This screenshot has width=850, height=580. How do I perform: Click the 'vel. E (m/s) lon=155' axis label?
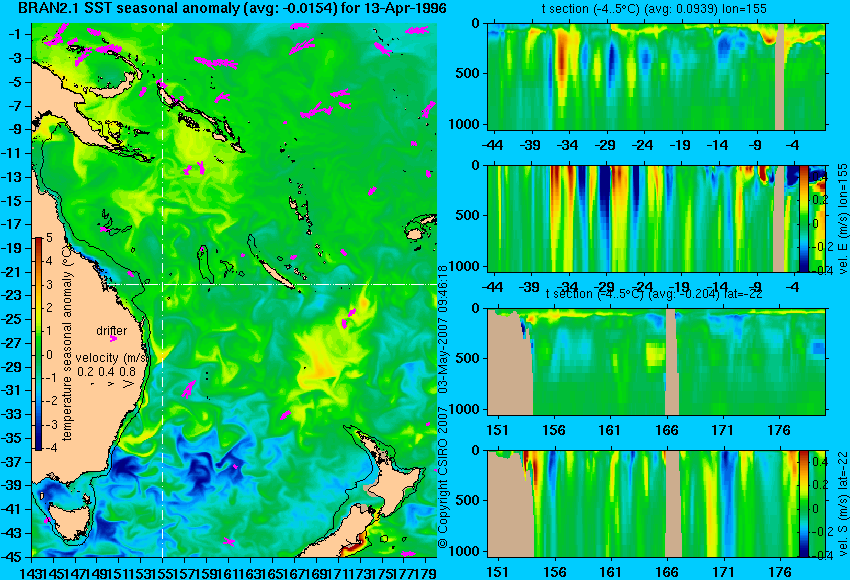click(843, 220)
